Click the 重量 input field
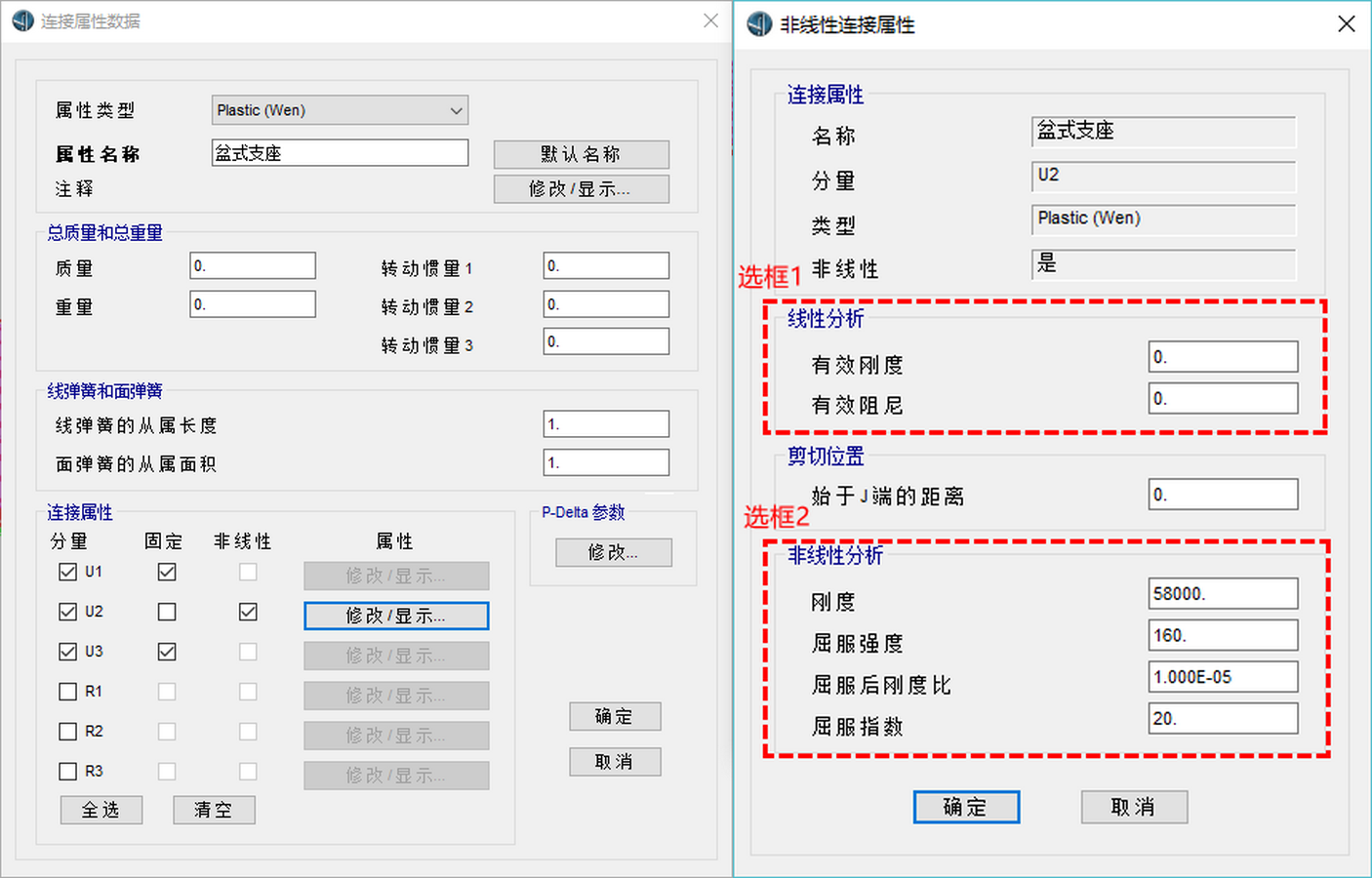 253,304
